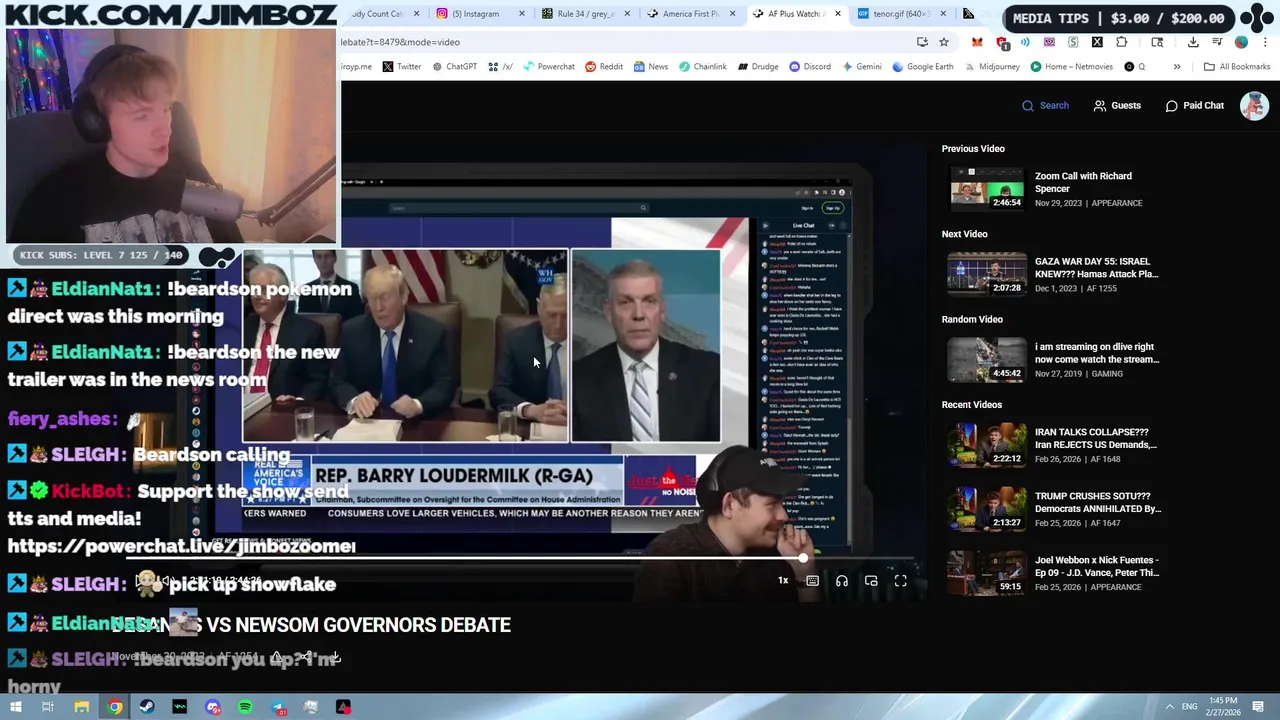Image resolution: width=1280 pixels, height=720 pixels.
Task: Open Chrome downloads tray icon
Action: [1193, 42]
